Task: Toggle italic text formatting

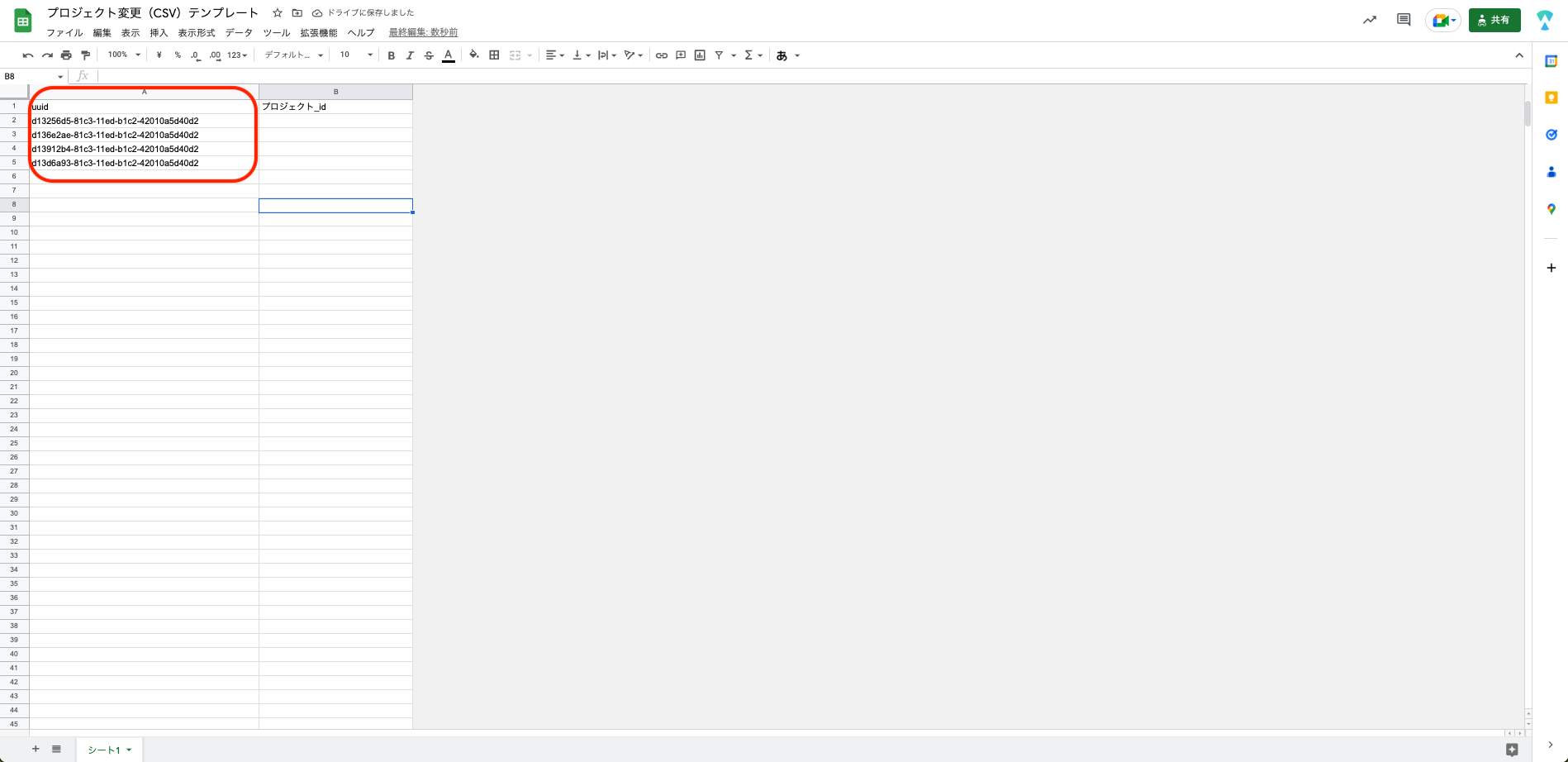Action: click(x=409, y=55)
